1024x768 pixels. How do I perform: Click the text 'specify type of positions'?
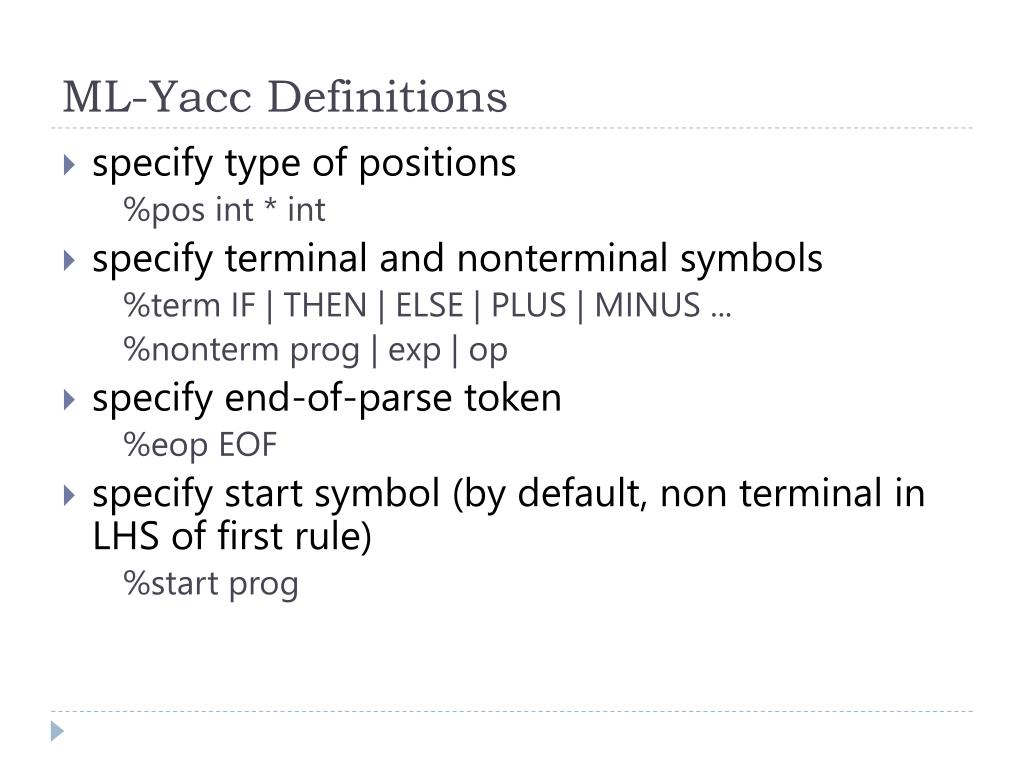304,163
